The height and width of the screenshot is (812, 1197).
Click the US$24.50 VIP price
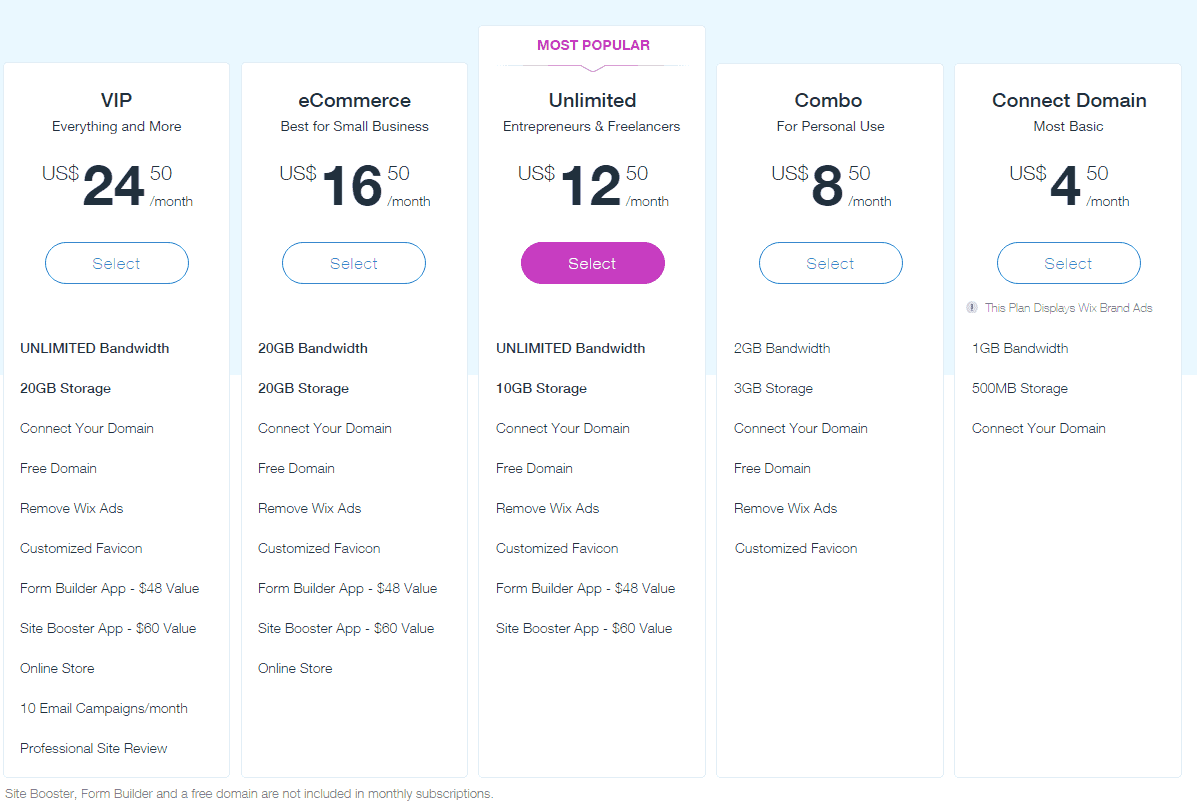tap(114, 186)
